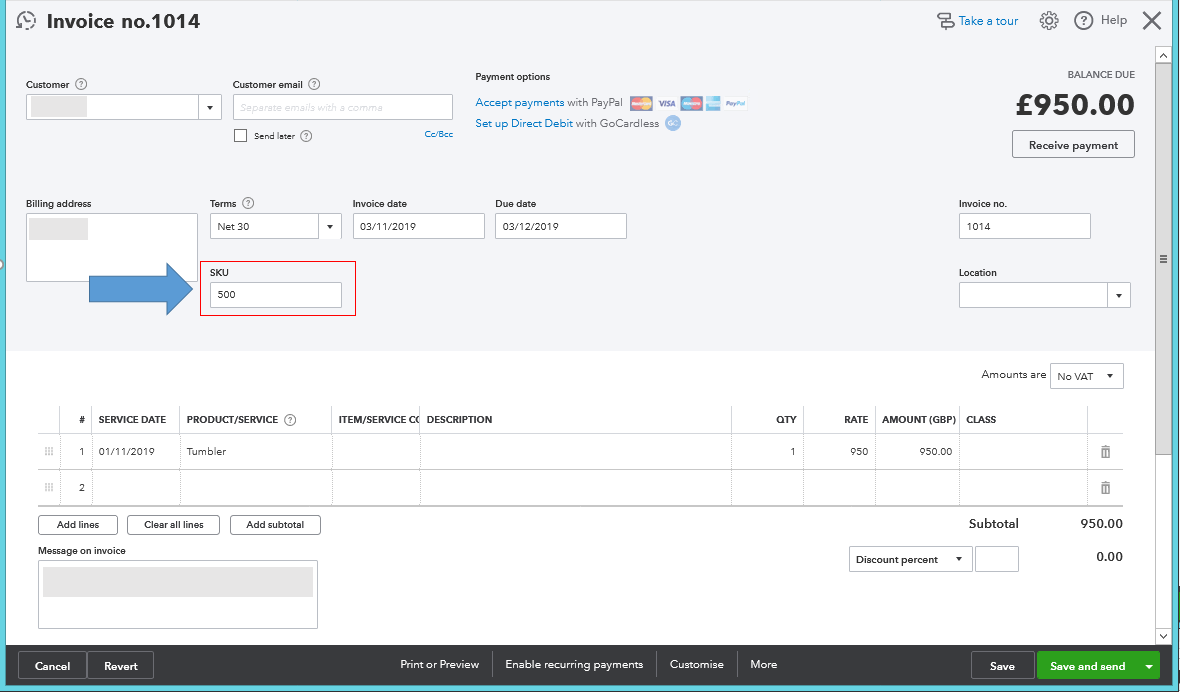Click the QuickBooks clock logo icon
1180x692 pixels.
26,20
